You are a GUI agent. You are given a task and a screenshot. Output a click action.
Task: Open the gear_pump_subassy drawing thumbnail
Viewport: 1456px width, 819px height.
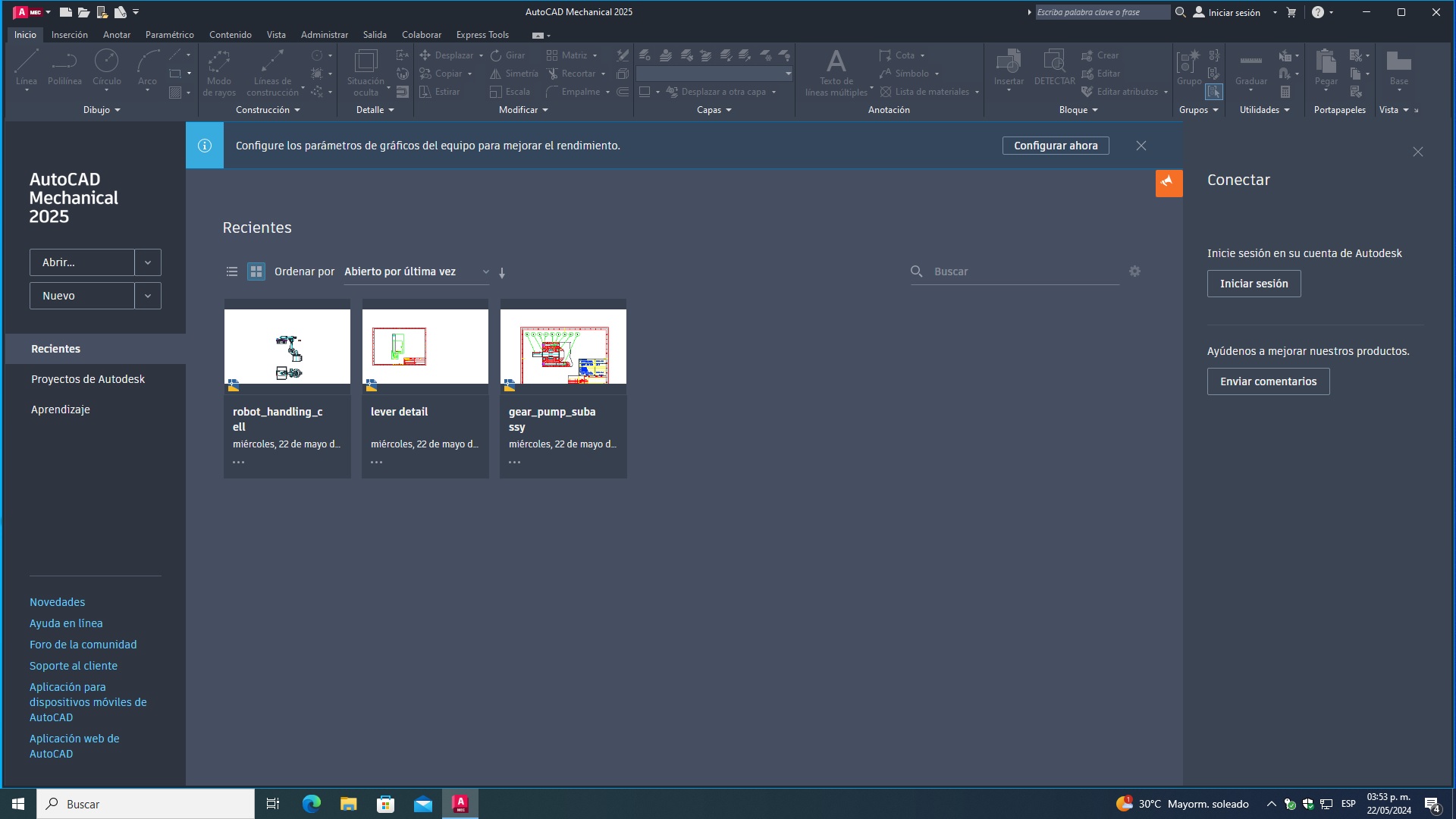pos(563,347)
